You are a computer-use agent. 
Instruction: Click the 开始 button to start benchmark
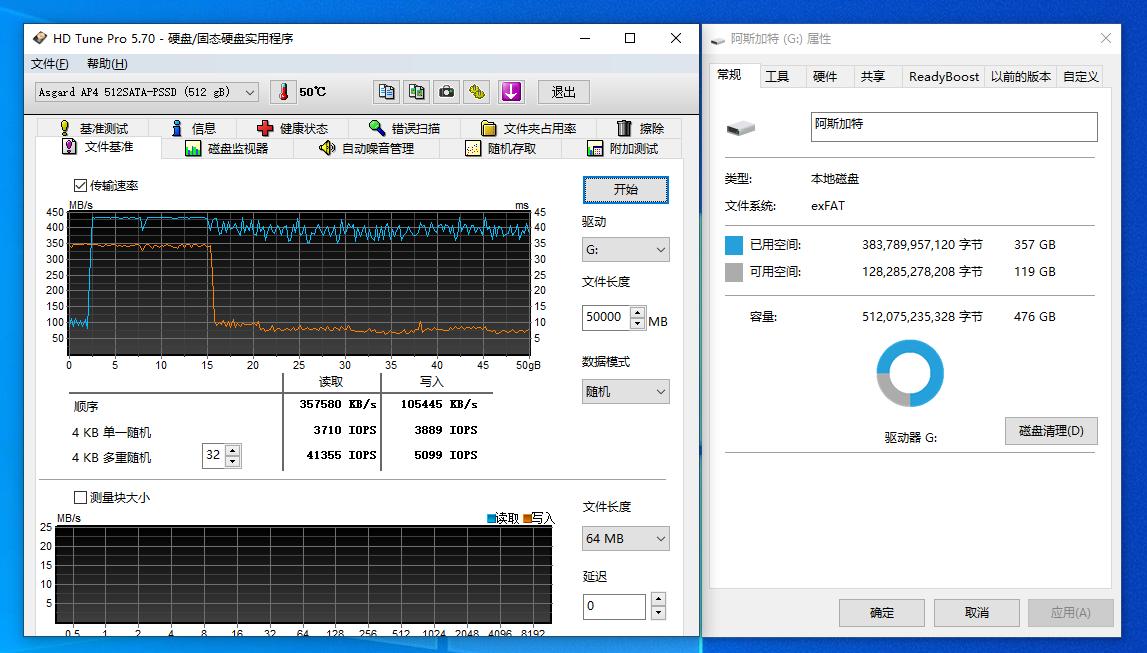625,189
